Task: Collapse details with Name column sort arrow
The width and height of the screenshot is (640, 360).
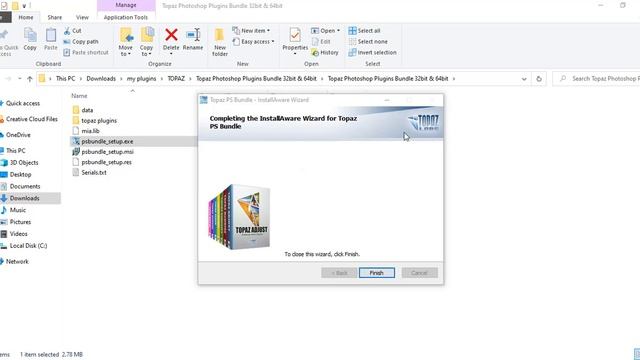Action: point(132,91)
